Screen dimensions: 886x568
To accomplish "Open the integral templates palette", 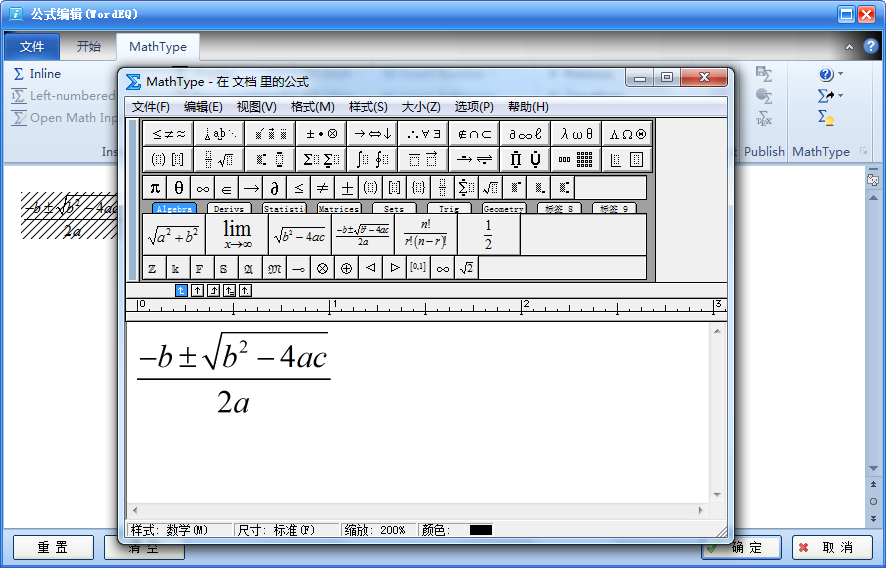I will coord(372,160).
